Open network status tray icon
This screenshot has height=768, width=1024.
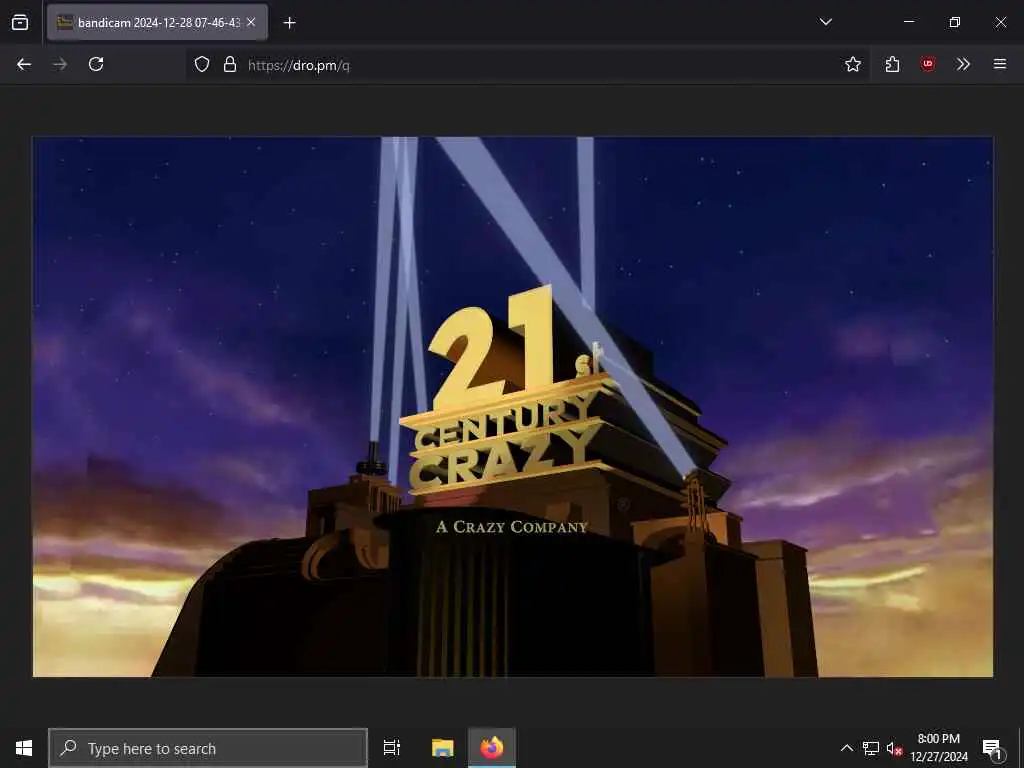[871, 748]
